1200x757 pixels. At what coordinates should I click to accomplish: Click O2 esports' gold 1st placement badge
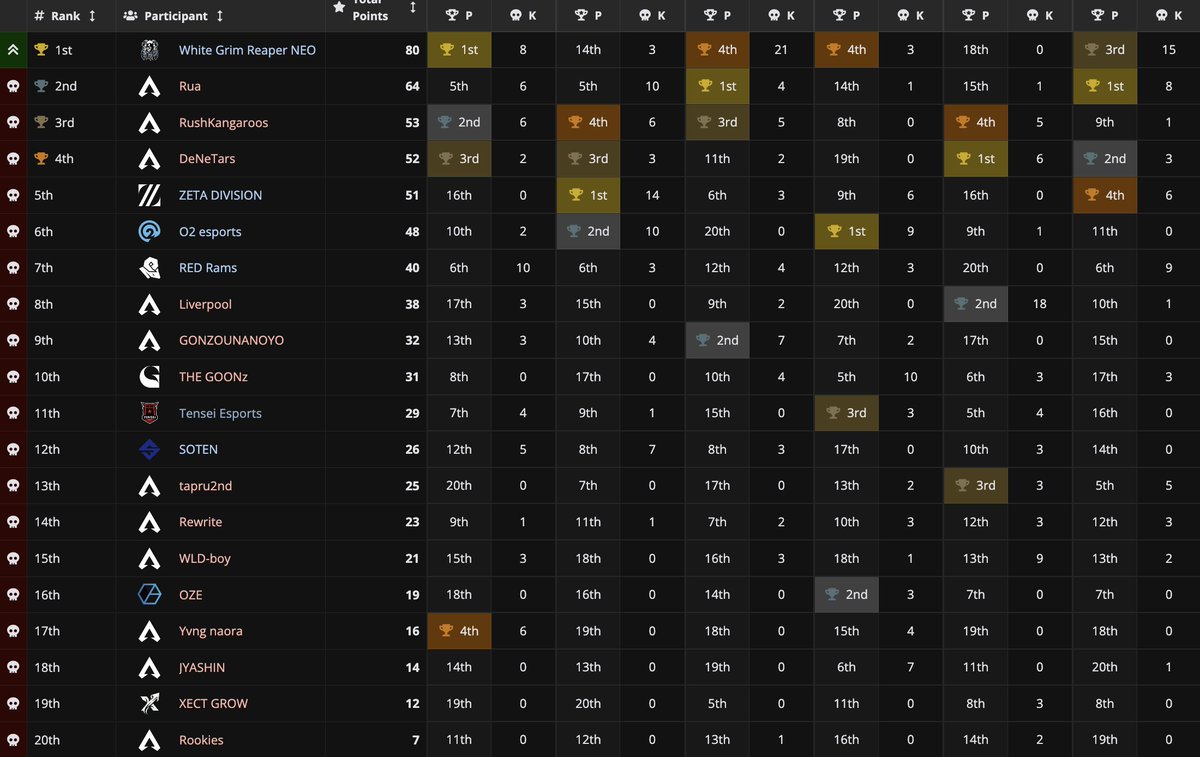click(x=846, y=231)
